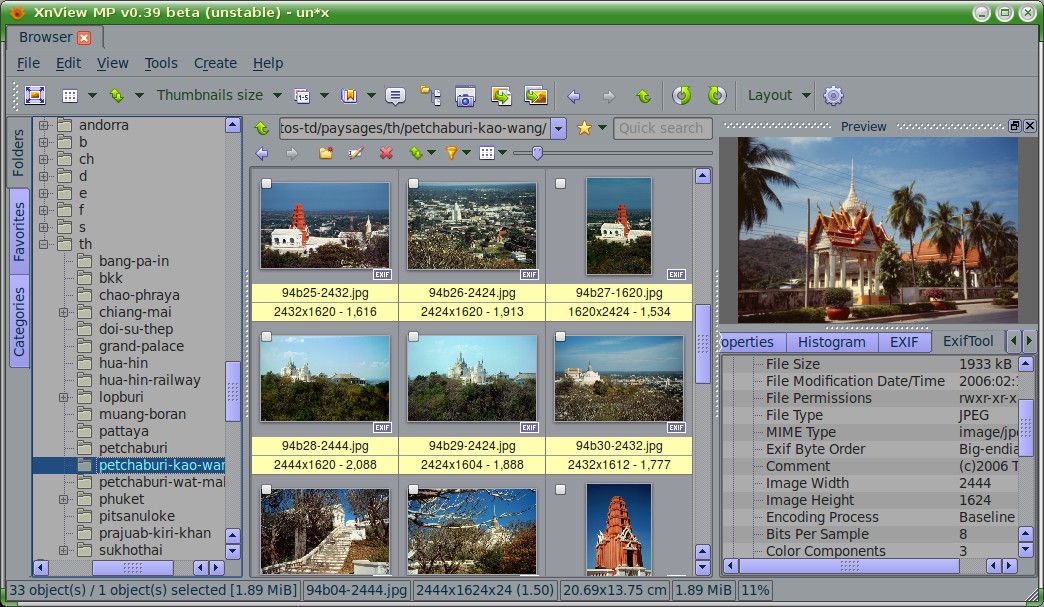The width and height of the screenshot is (1044, 607).
Task: Switch to the Histogram tab
Action: (831, 341)
